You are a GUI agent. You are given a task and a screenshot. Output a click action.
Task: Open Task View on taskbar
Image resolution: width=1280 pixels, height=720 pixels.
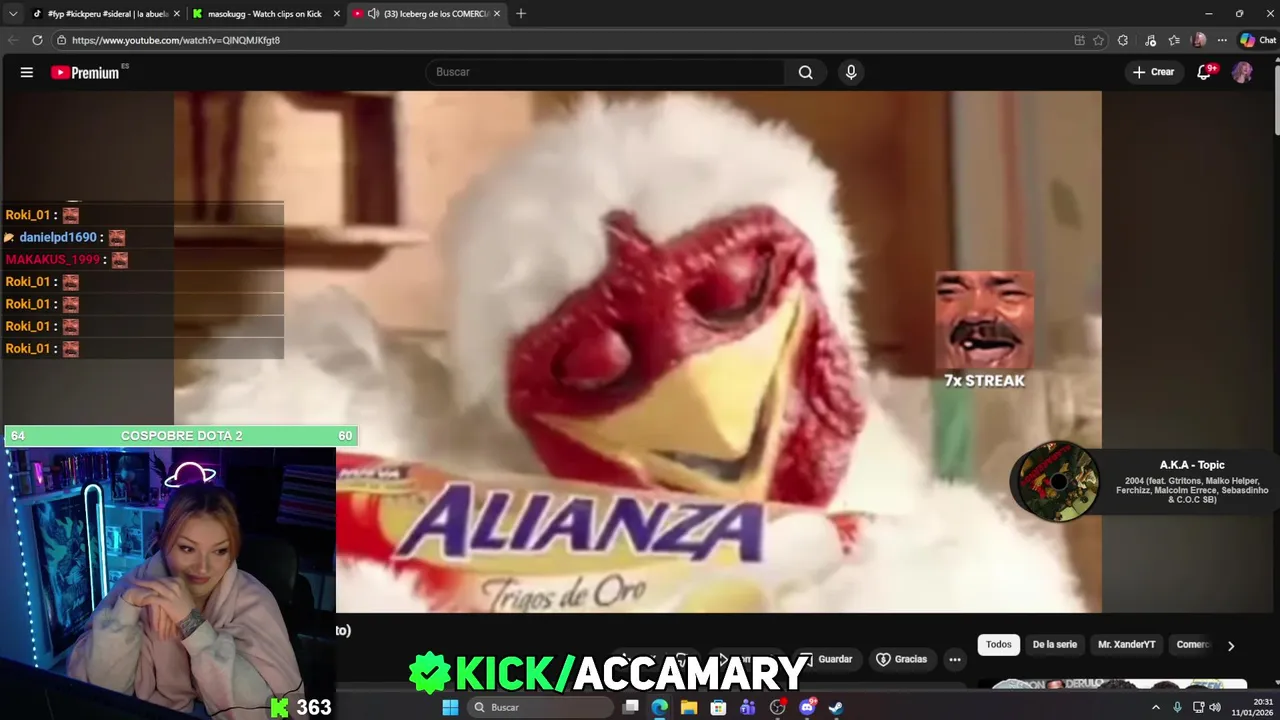click(x=630, y=707)
